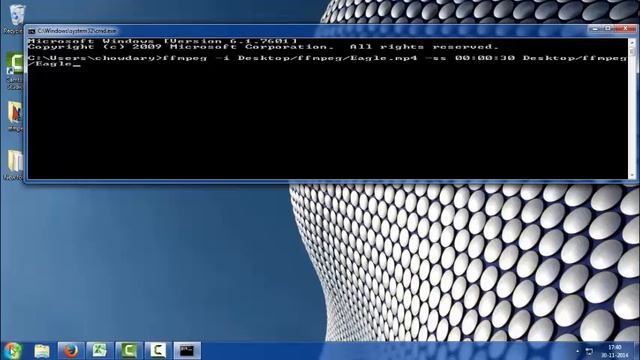Click the Command Prompt scrollbar up arrow
This screenshot has width=640, height=360.
(632, 42)
